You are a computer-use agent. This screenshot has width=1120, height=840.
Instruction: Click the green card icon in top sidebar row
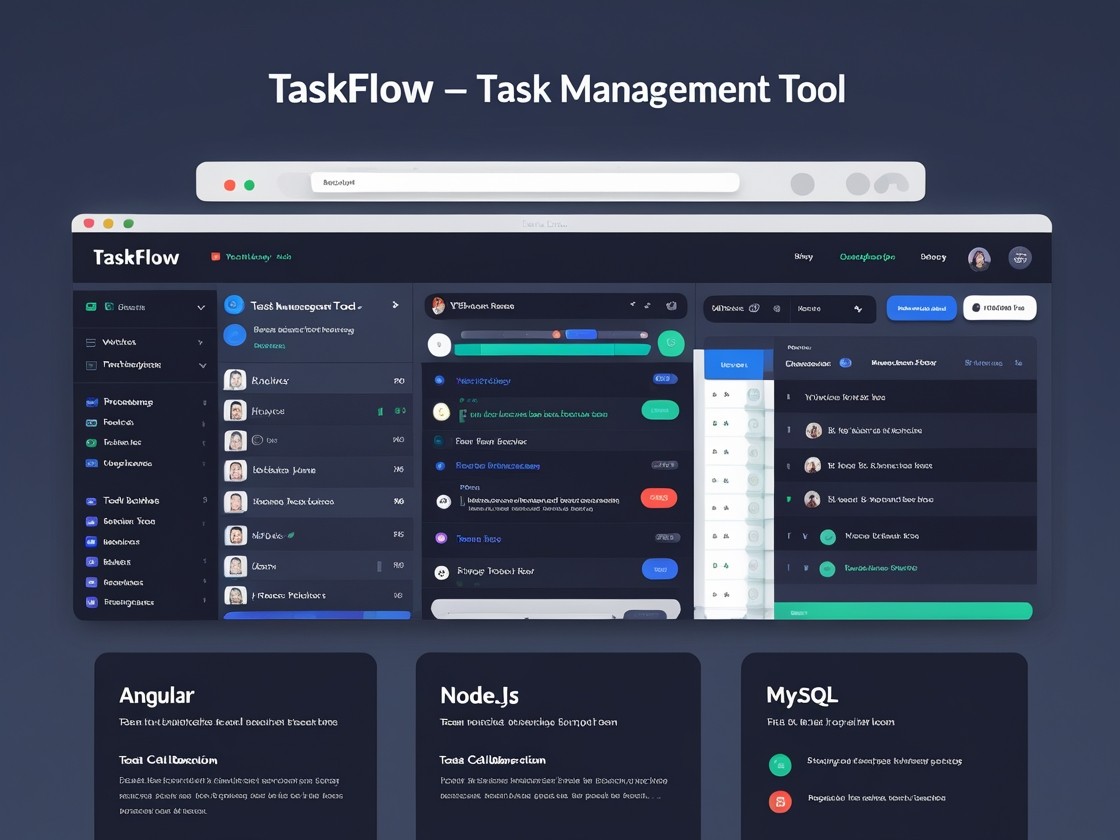coord(91,307)
